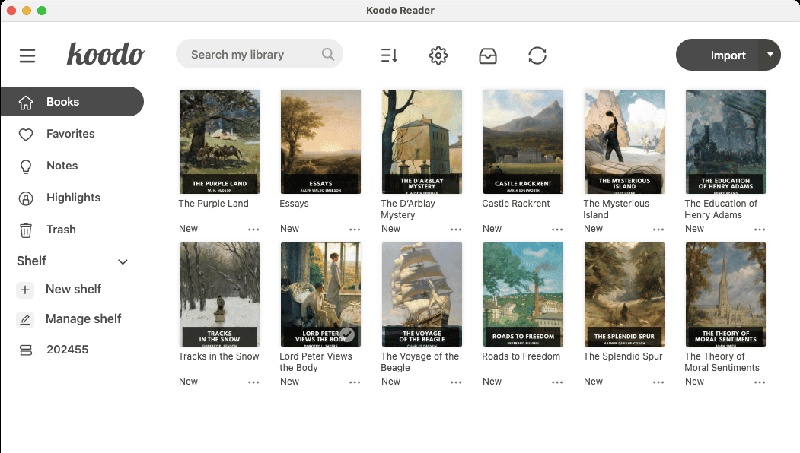This screenshot has height=453, width=800.
Task: Open more options for The D'Arblay Mystery
Action: tap(456, 230)
